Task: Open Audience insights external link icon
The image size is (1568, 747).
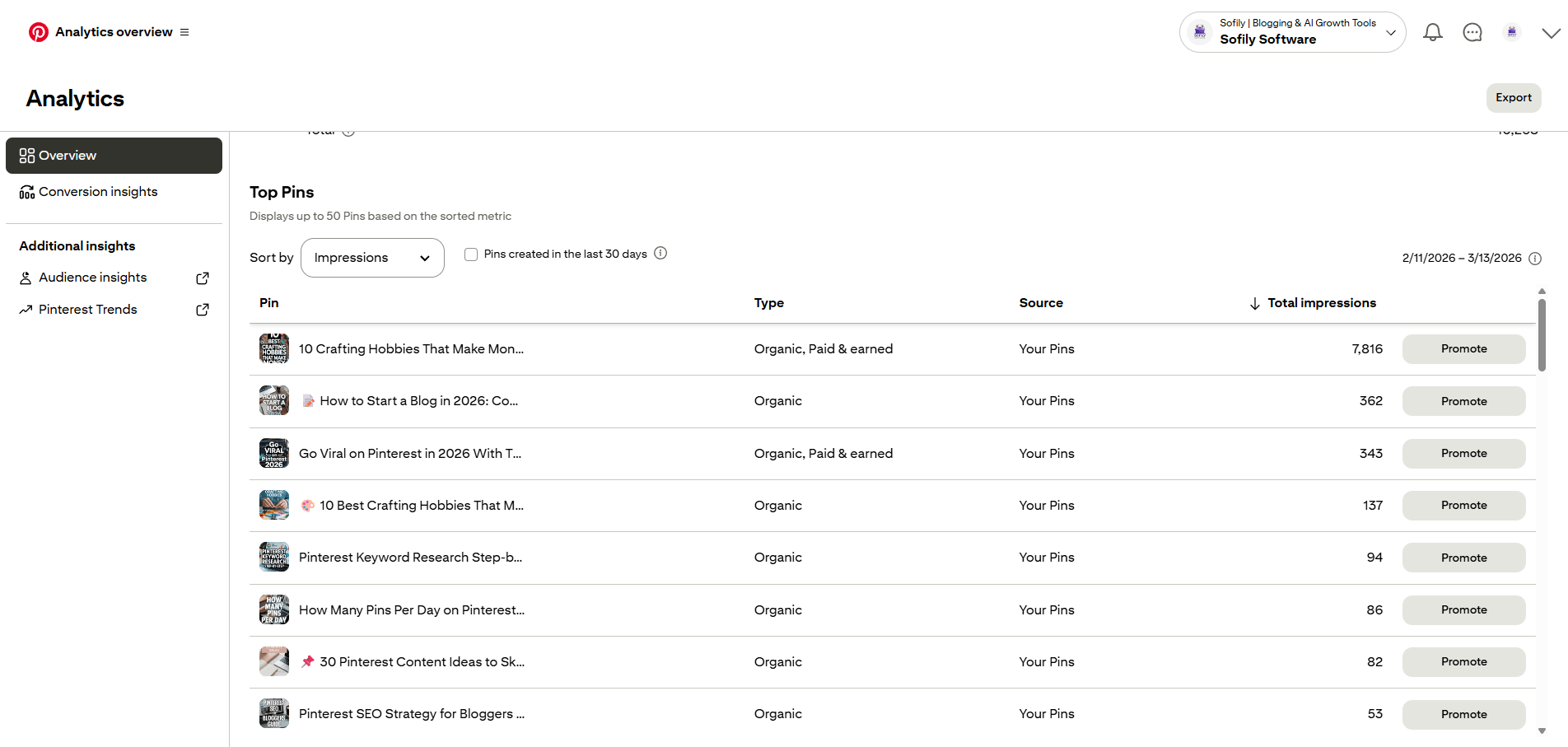Action: pos(203,278)
